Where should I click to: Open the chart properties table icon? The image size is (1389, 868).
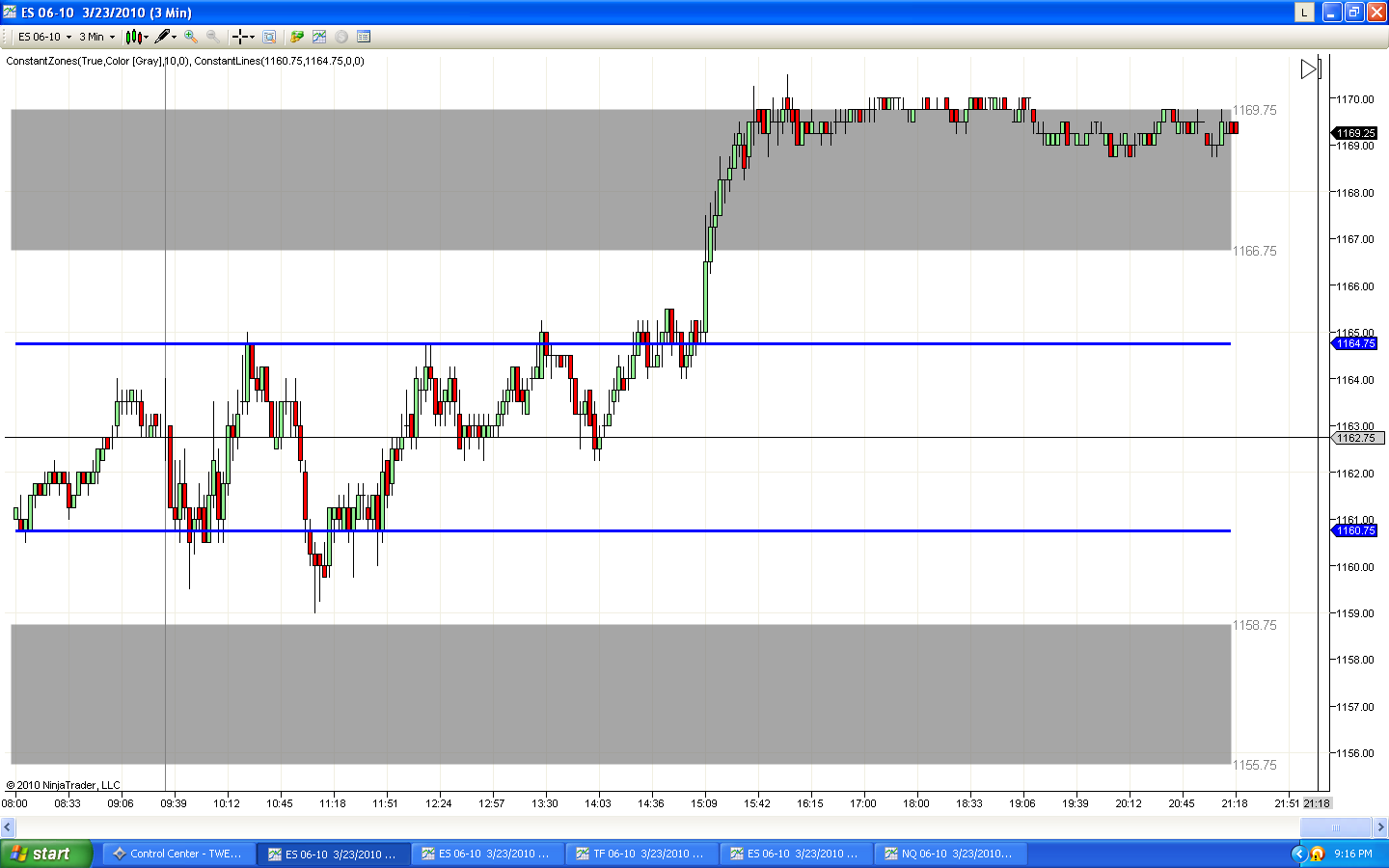tap(364, 37)
